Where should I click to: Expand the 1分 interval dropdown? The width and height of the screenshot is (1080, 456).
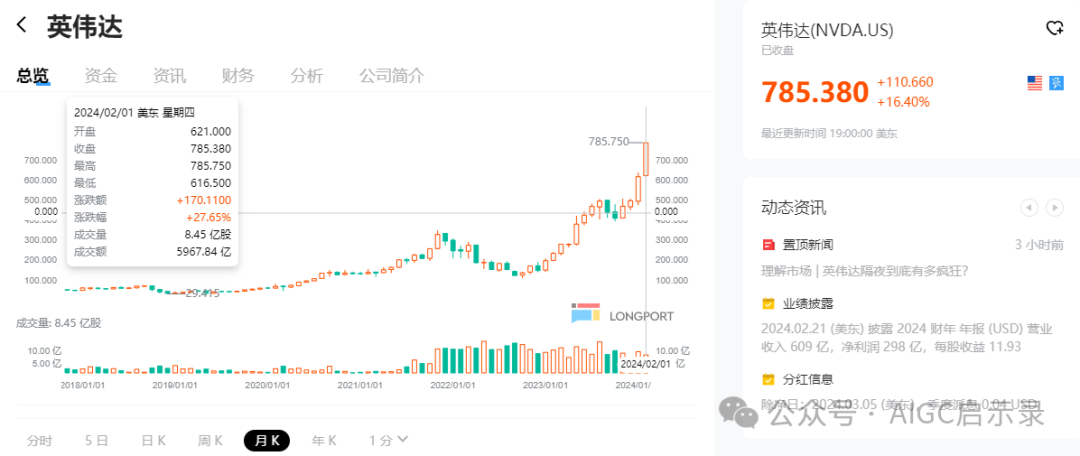(388, 440)
